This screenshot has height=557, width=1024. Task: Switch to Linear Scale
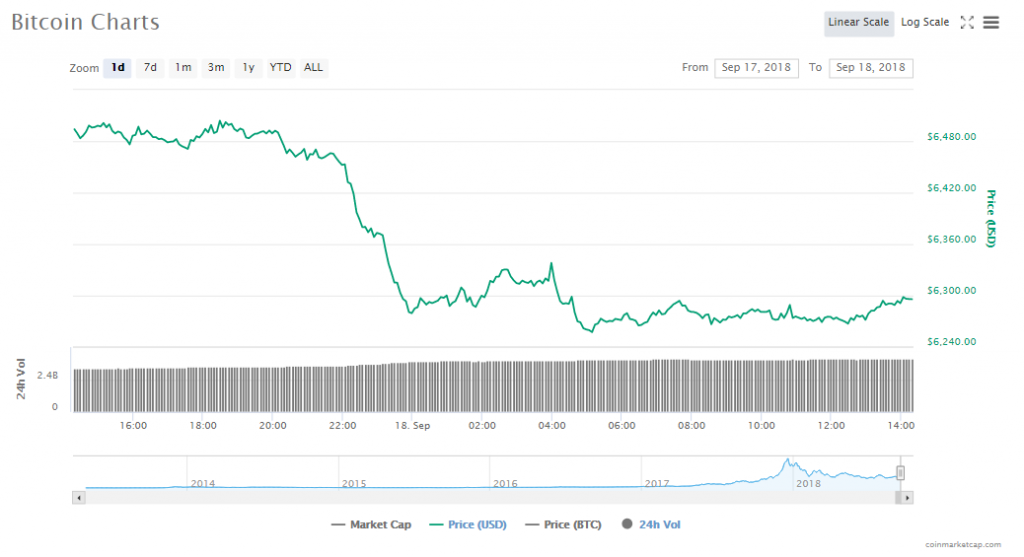859,22
